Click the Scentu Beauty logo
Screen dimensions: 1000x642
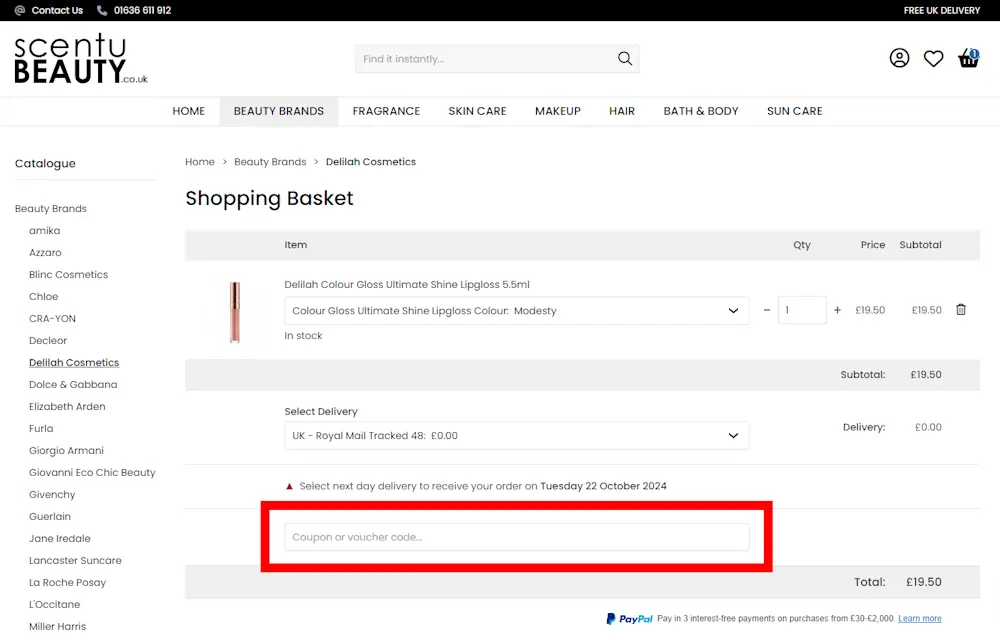click(x=80, y=59)
